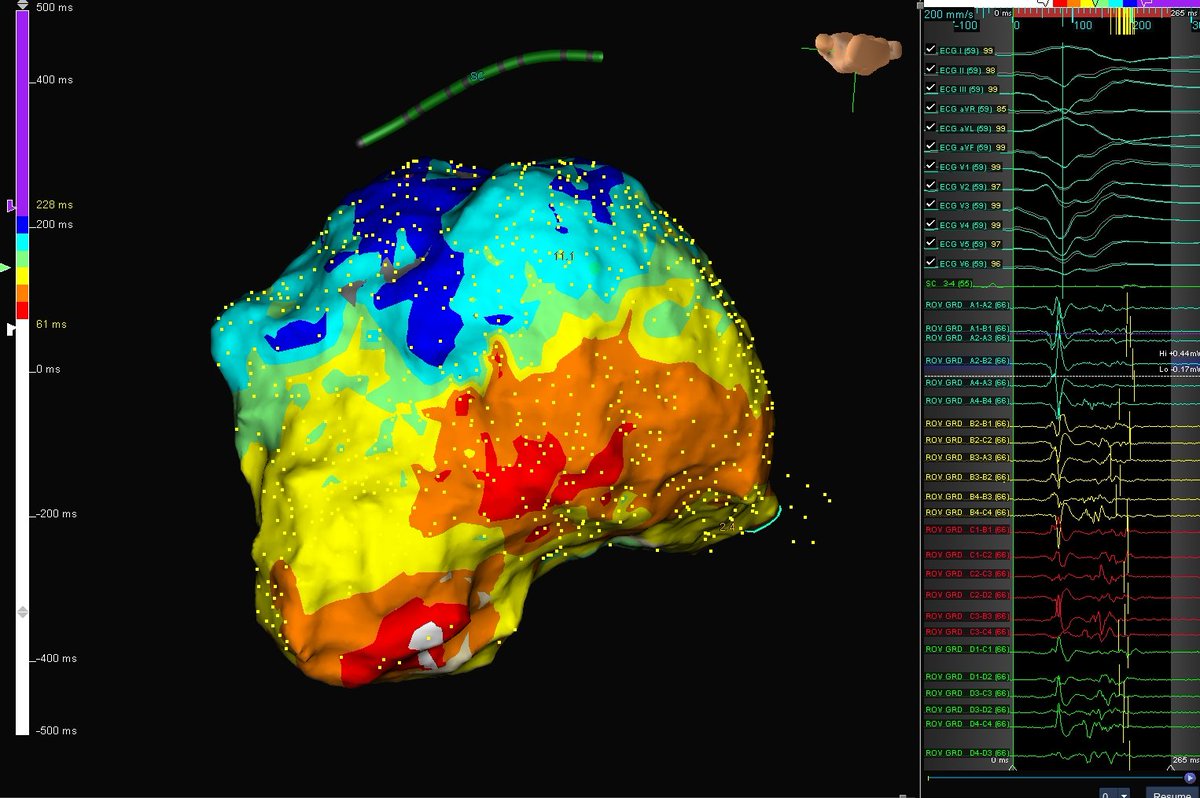Select the ROV GRD A4-A3 channel label
Screen dimensions: 1200x798
[967, 383]
